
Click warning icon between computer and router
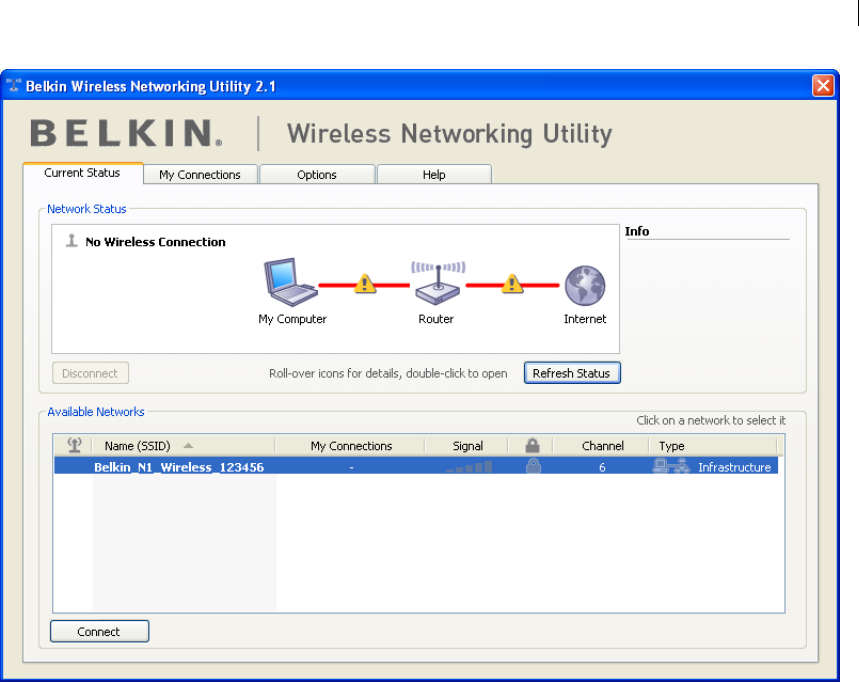tap(365, 284)
